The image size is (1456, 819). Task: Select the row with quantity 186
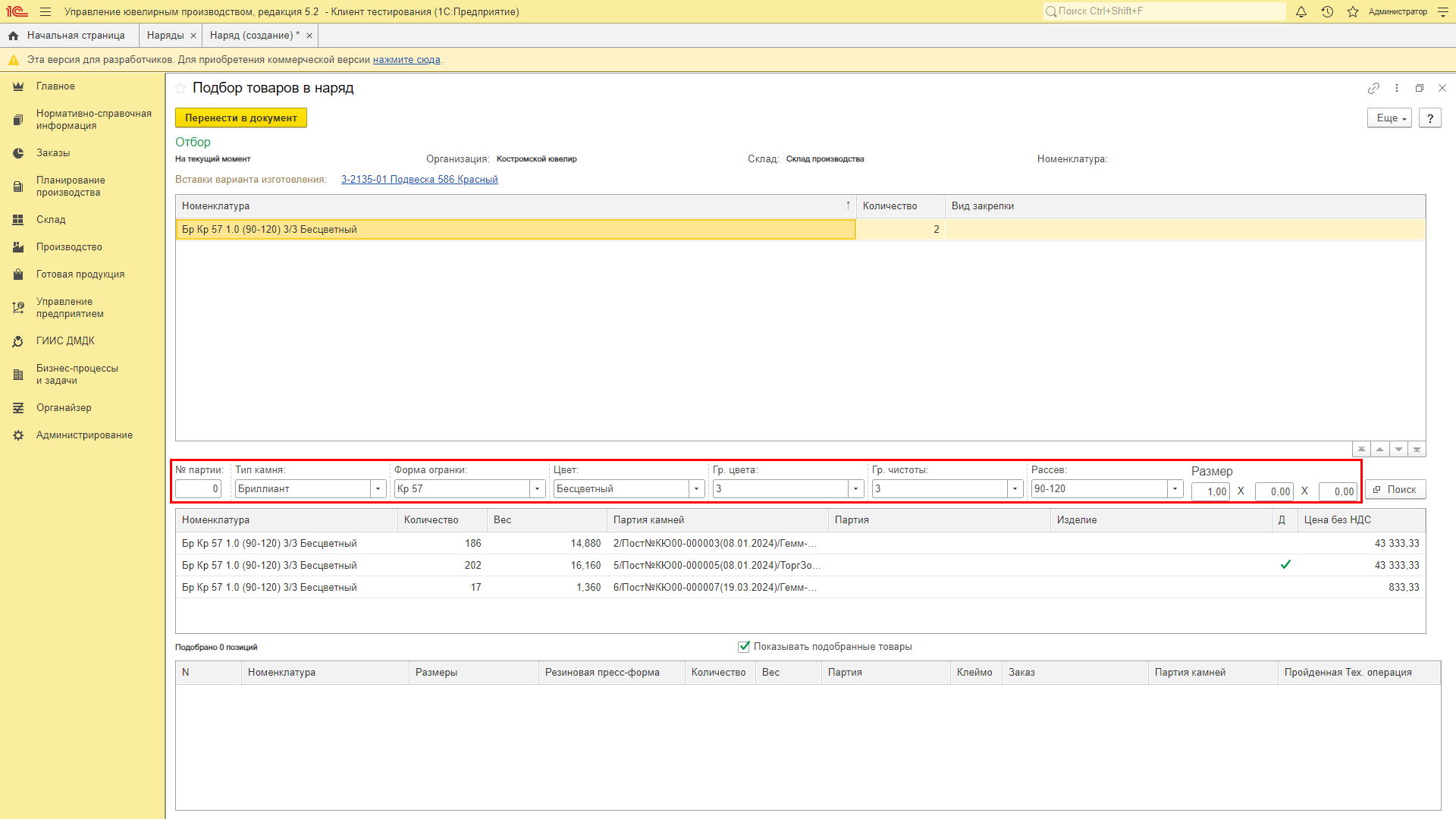tap(800, 544)
